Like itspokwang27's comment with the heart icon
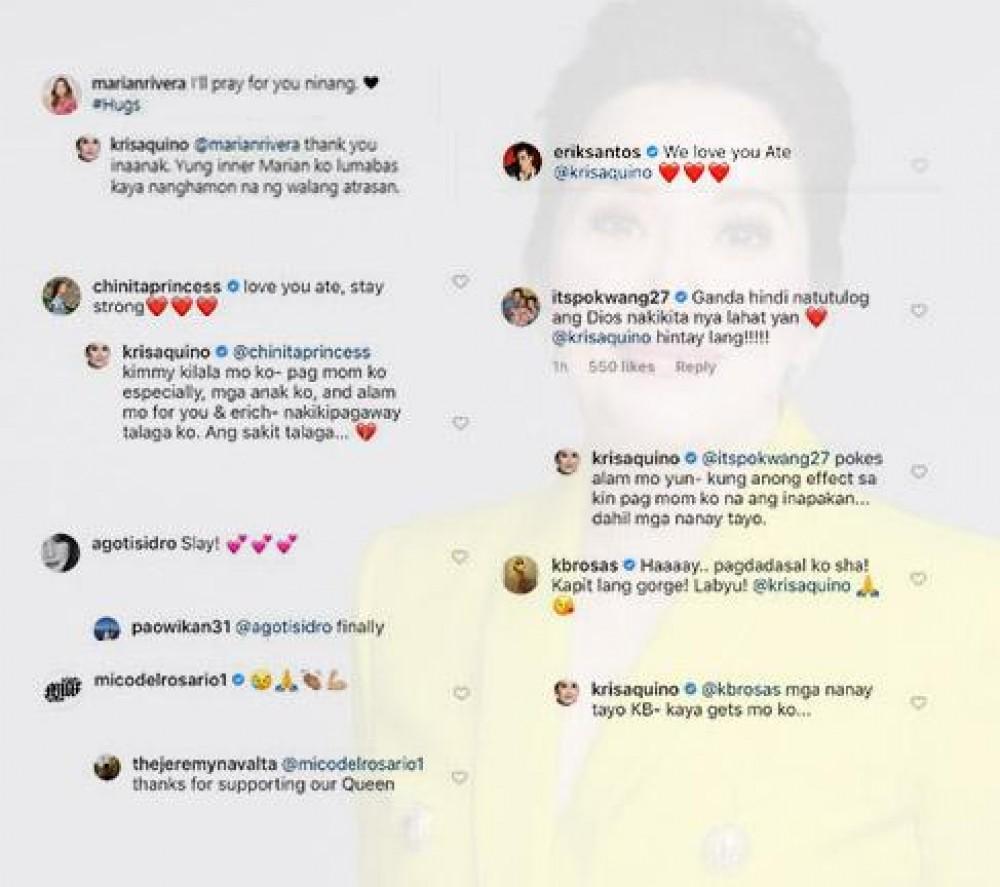1000x887 pixels. tap(918, 310)
